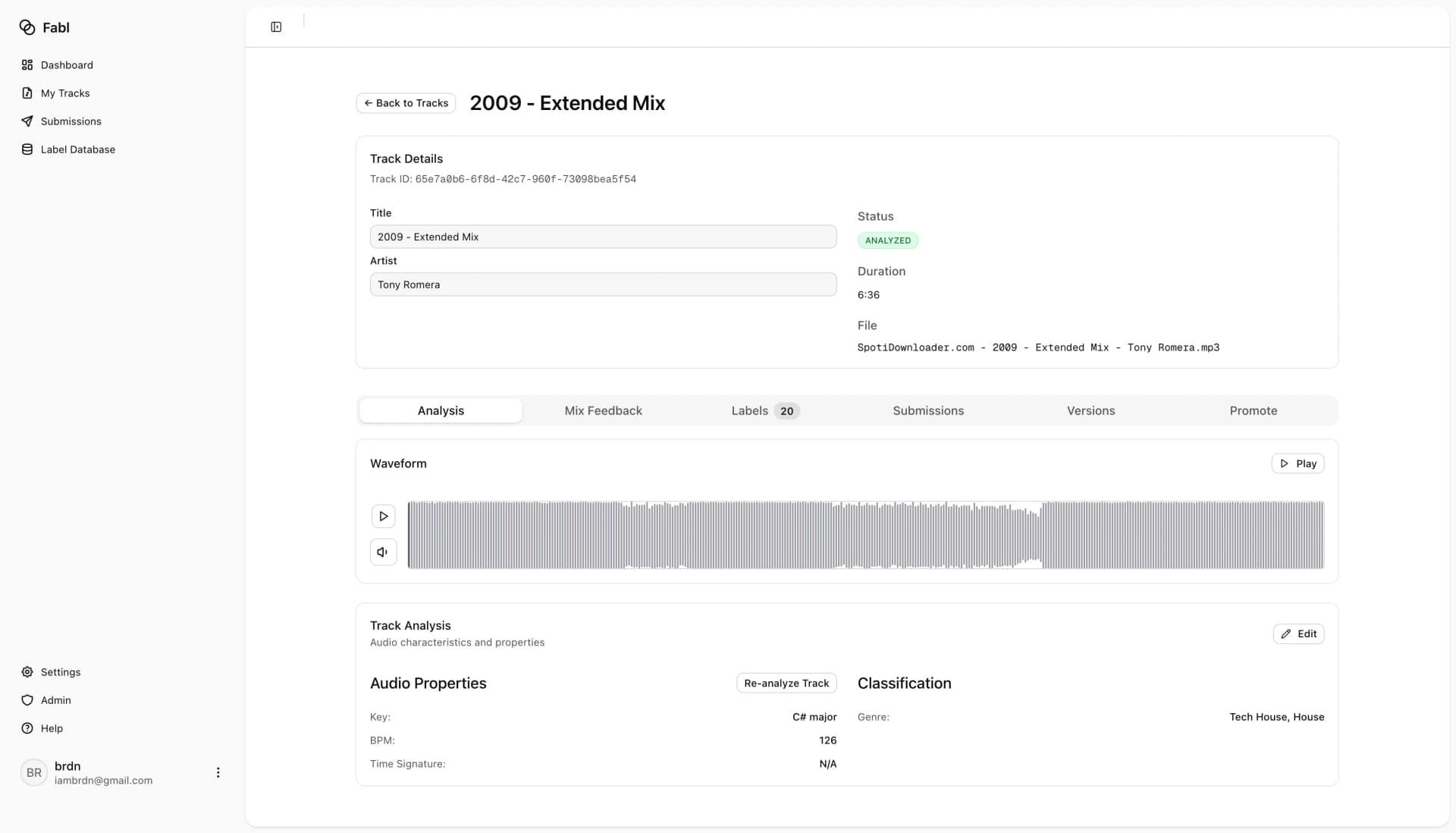Click the Re-analyze Track button

[x=786, y=683]
